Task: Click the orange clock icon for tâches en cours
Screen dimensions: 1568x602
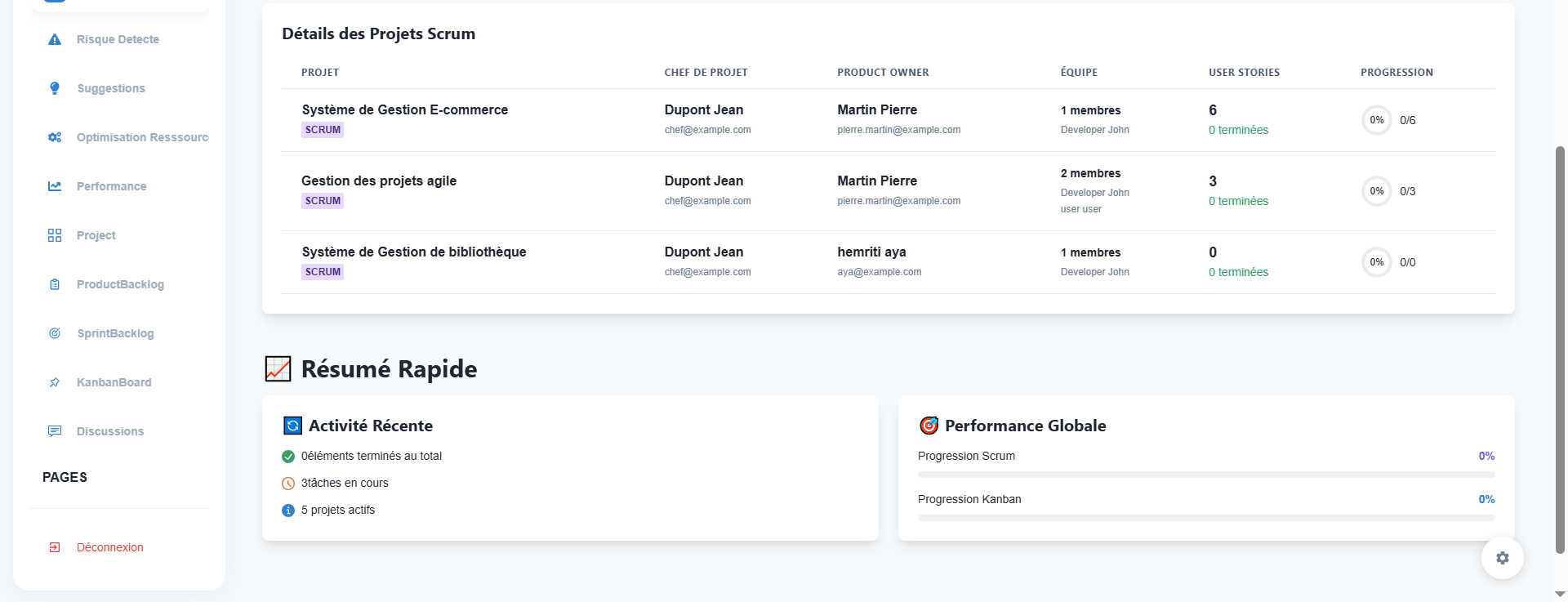Action: pos(288,484)
